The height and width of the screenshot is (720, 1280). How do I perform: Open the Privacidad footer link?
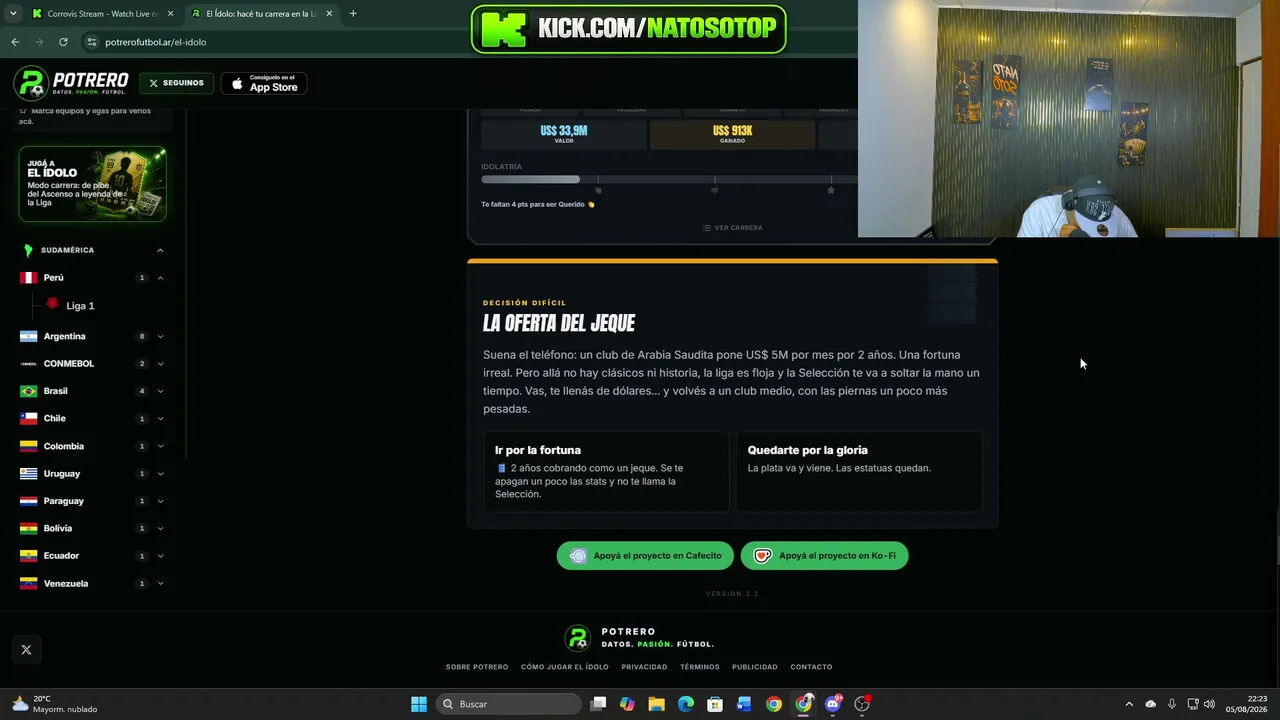coord(644,667)
